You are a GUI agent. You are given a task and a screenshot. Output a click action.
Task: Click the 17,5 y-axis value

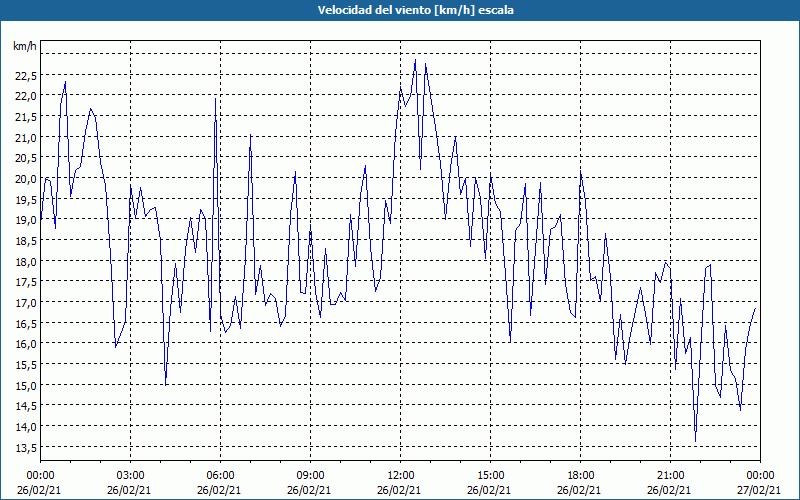coord(26,282)
